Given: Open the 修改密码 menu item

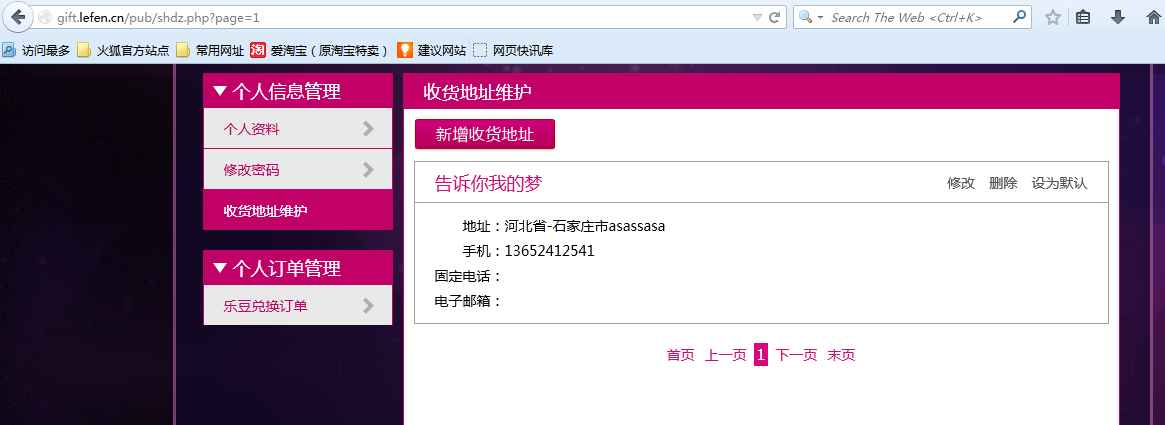Looking at the screenshot, I should pos(297,169).
